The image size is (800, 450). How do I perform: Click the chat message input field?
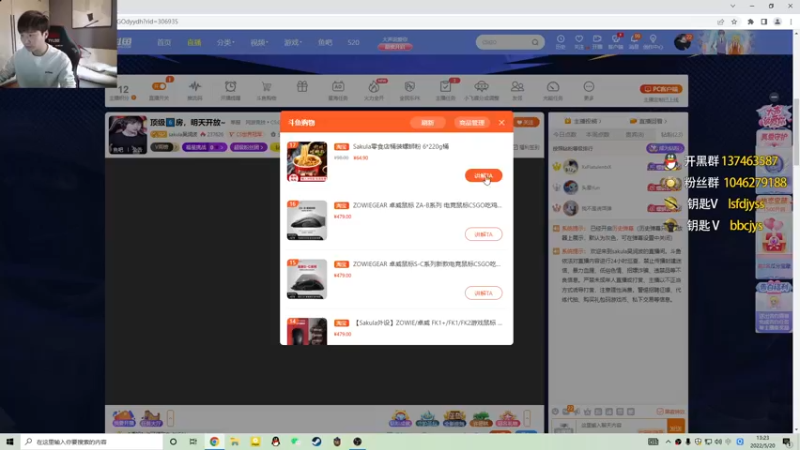pyautogui.click(x=621, y=426)
